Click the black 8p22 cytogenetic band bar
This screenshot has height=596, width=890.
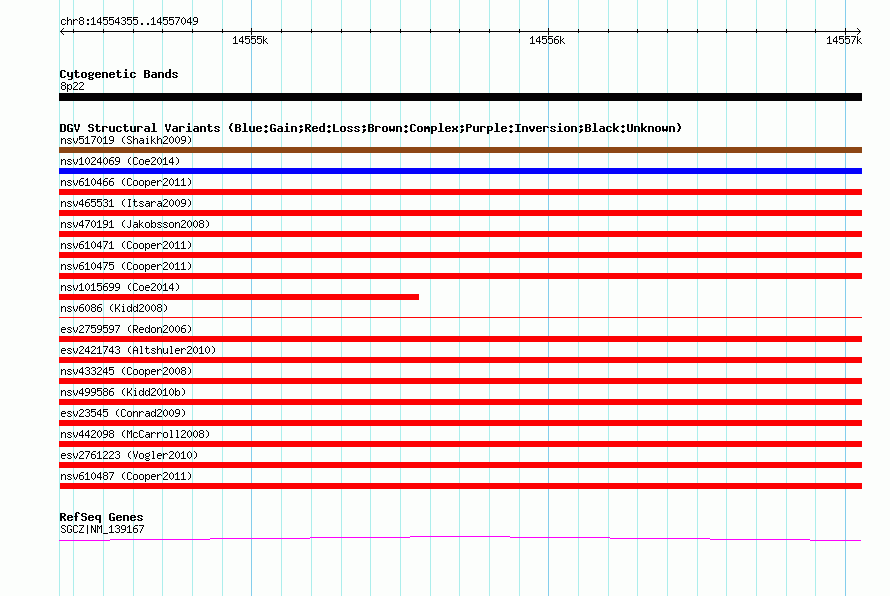tap(460, 97)
